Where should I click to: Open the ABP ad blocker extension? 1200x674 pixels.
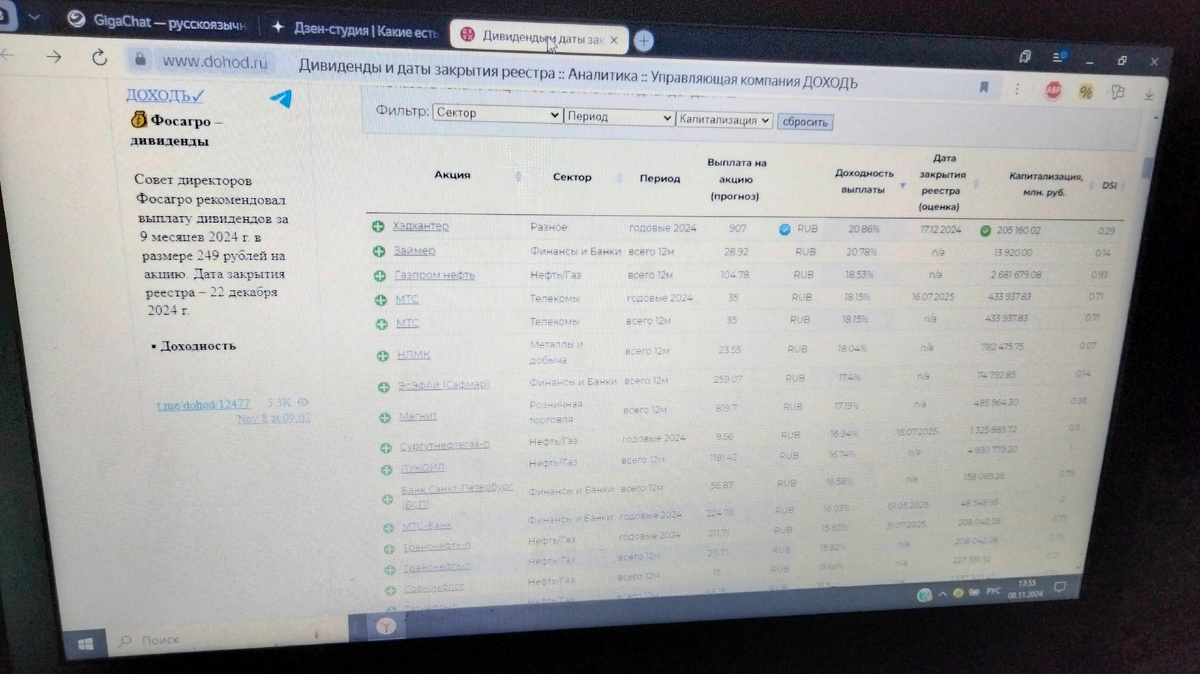click(1053, 90)
